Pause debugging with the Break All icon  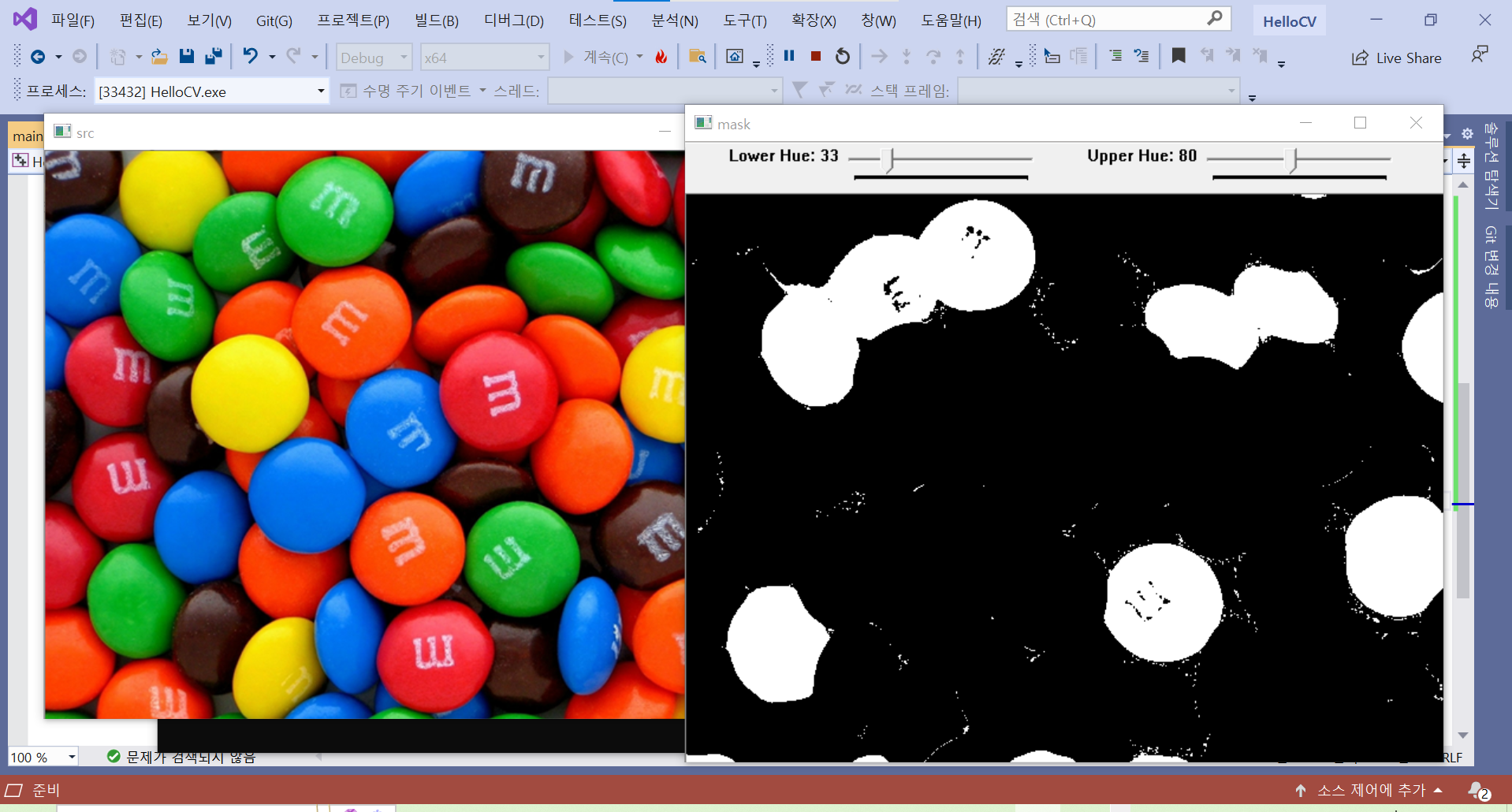[789, 56]
